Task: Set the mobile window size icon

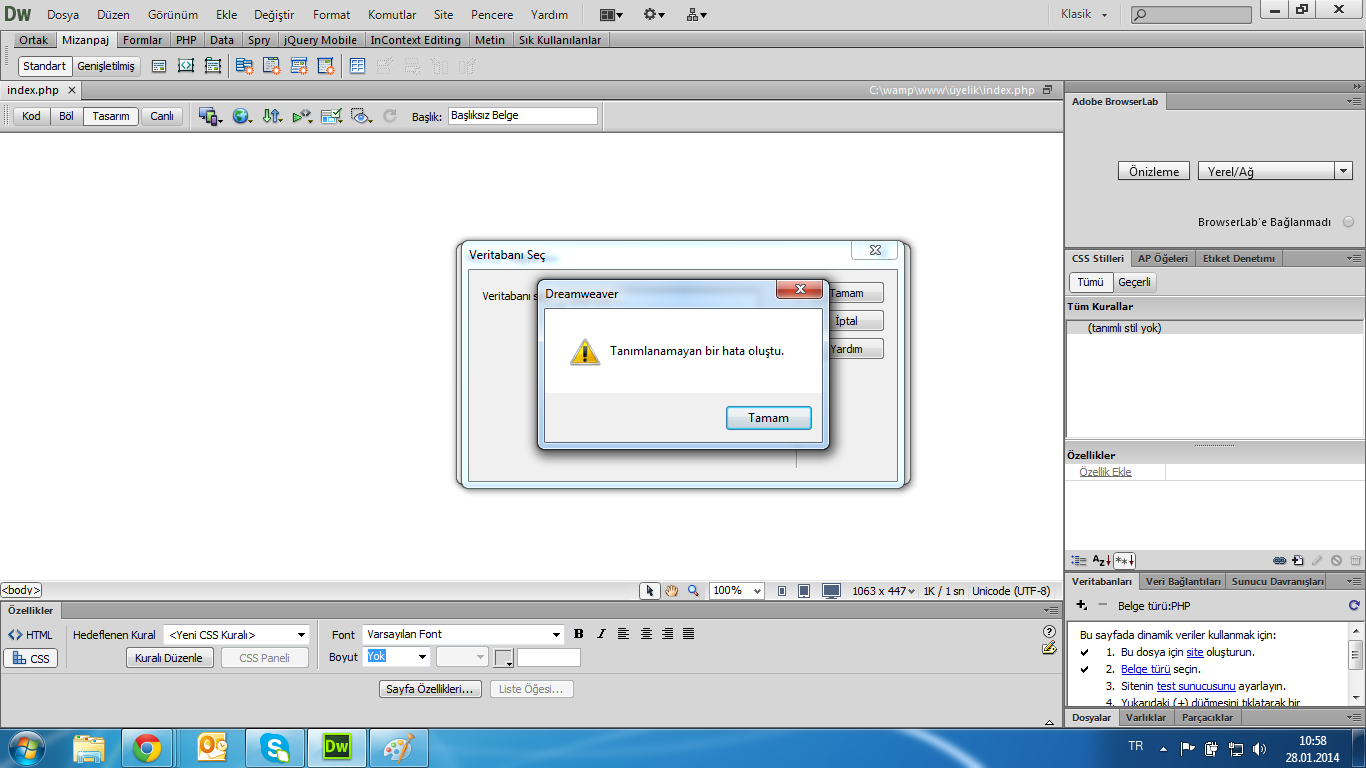Action: click(x=781, y=591)
